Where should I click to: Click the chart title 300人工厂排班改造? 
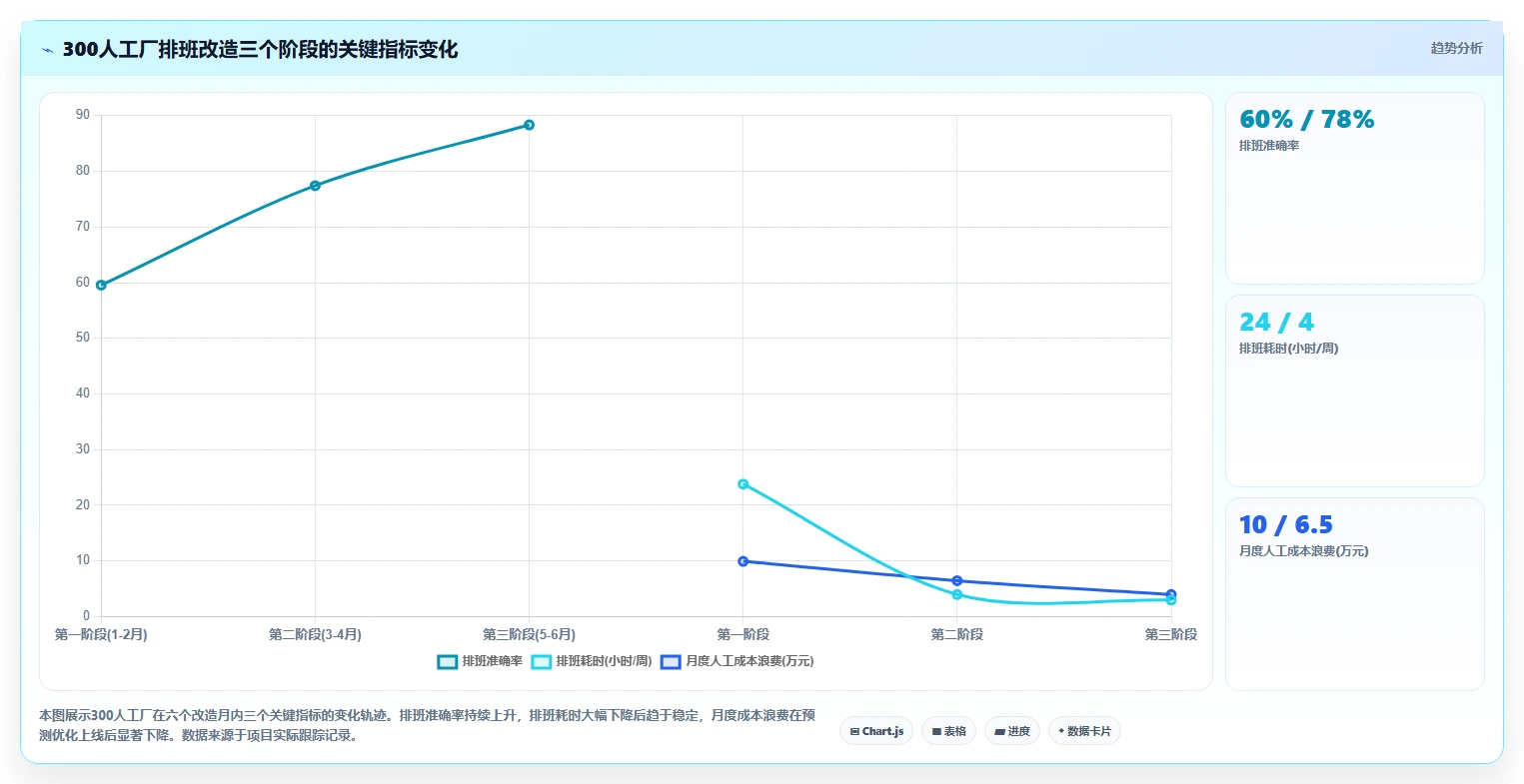(260, 50)
